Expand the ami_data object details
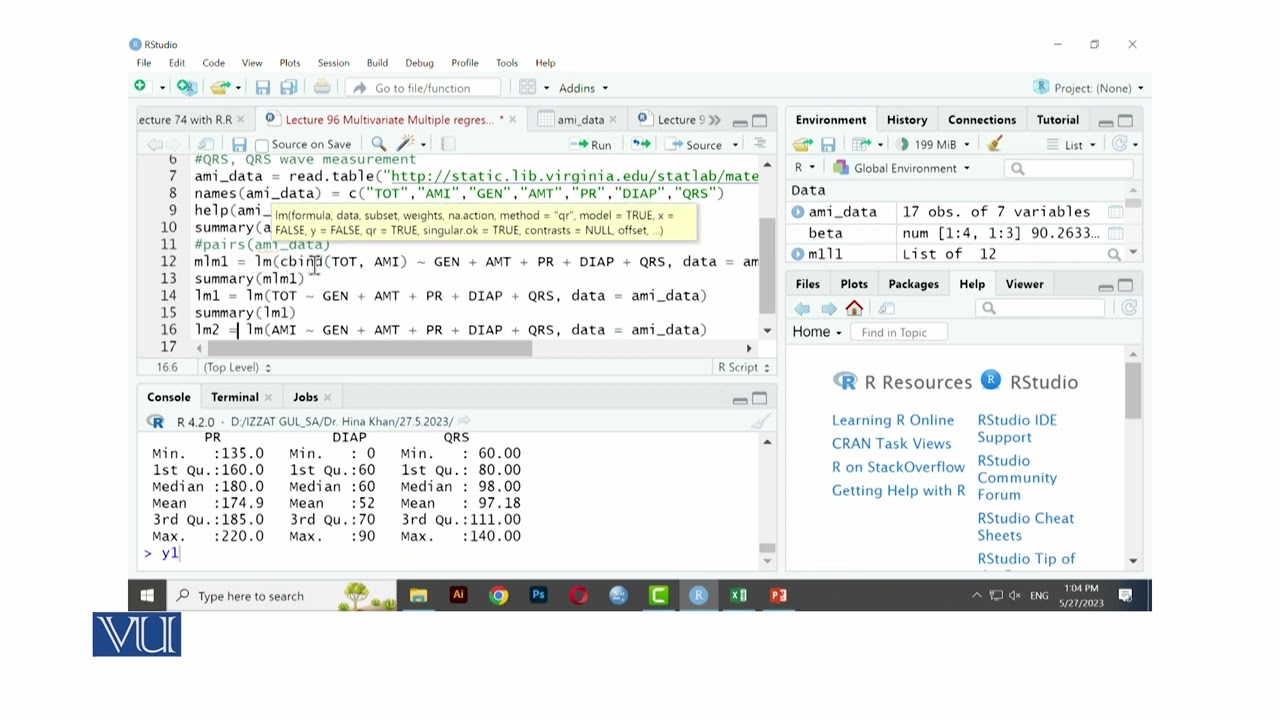The width and height of the screenshot is (1280, 720). coord(798,212)
